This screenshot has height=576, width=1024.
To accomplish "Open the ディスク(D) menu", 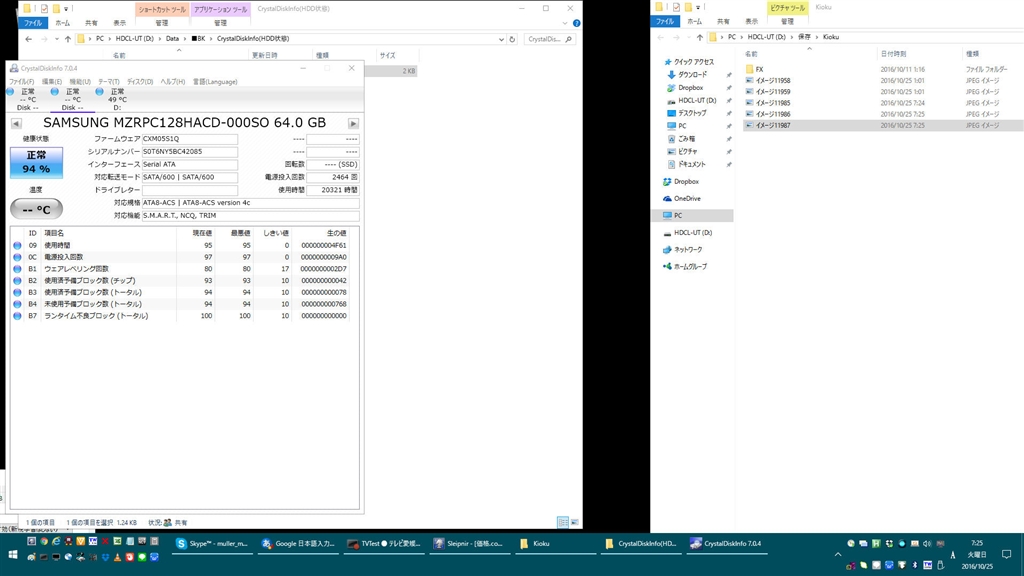I will pyautogui.click(x=140, y=82).
